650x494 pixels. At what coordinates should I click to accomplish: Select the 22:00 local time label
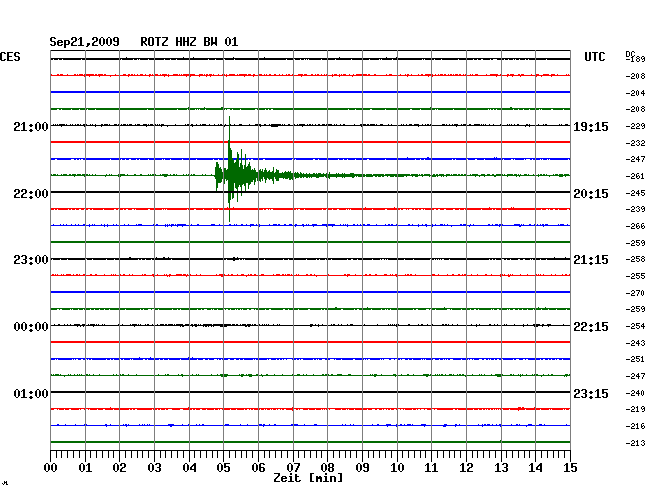tap(31, 194)
